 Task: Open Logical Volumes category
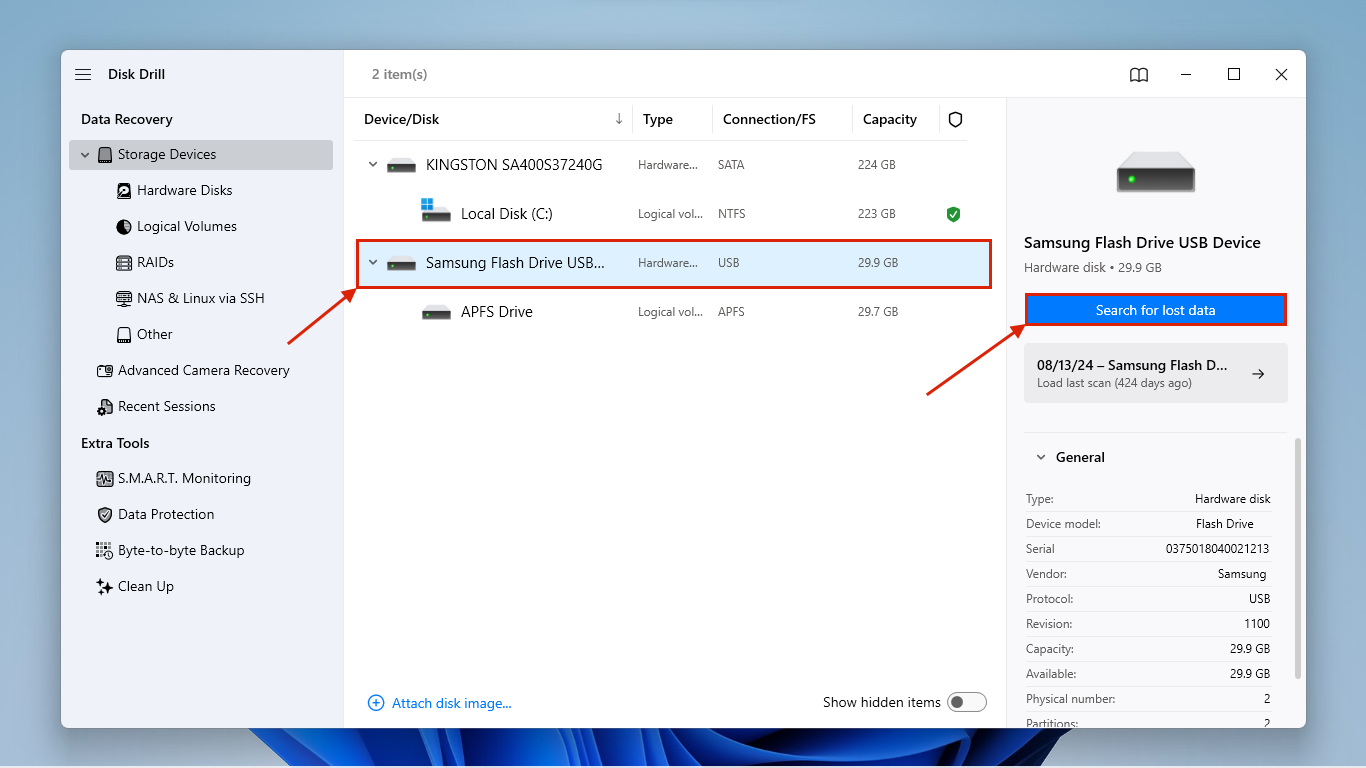tap(186, 226)
